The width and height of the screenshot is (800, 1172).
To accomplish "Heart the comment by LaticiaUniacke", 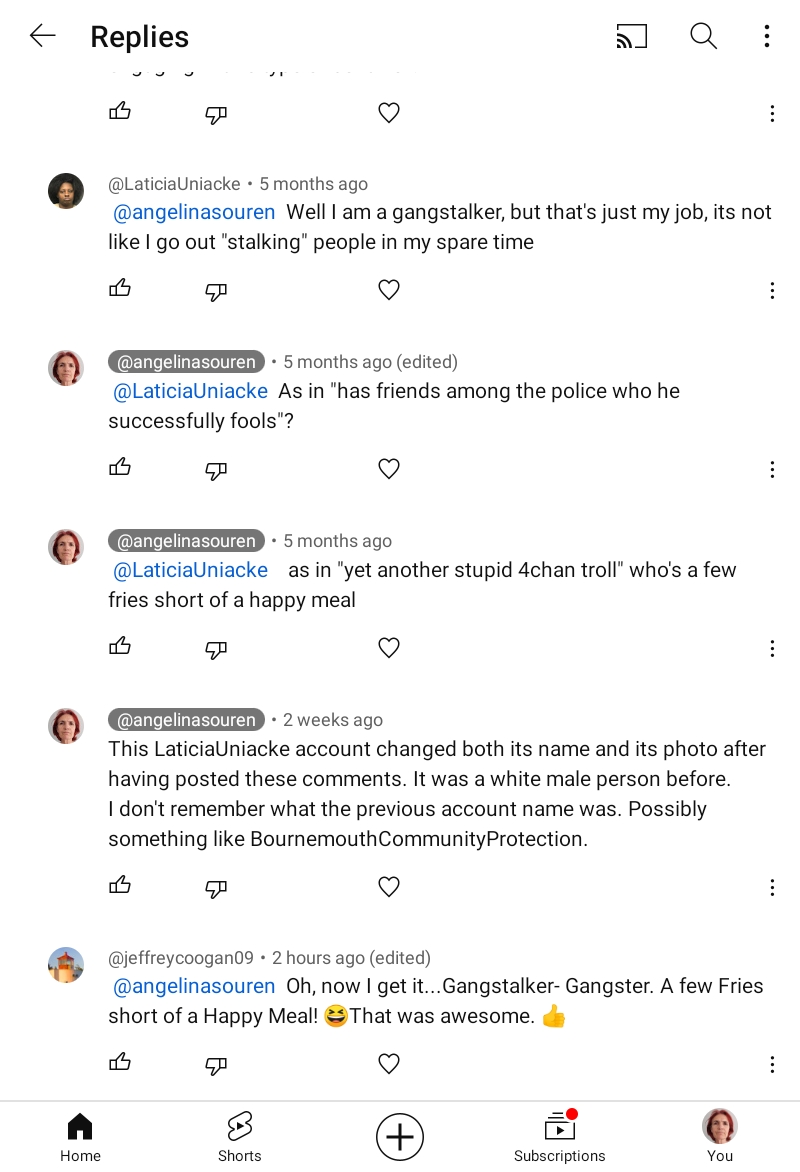I will tap(389, 290).
